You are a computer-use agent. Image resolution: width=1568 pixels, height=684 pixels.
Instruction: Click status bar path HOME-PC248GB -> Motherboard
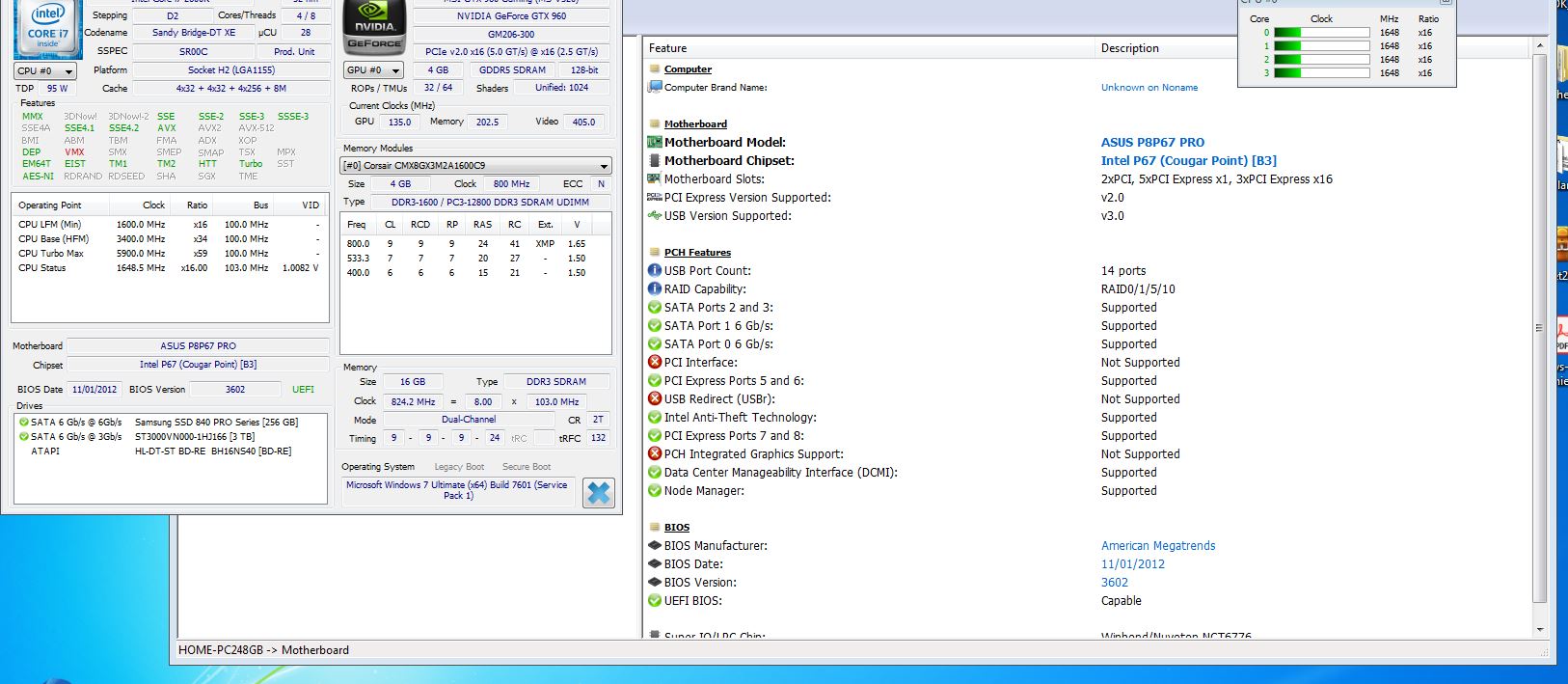(x=263, y=650)
